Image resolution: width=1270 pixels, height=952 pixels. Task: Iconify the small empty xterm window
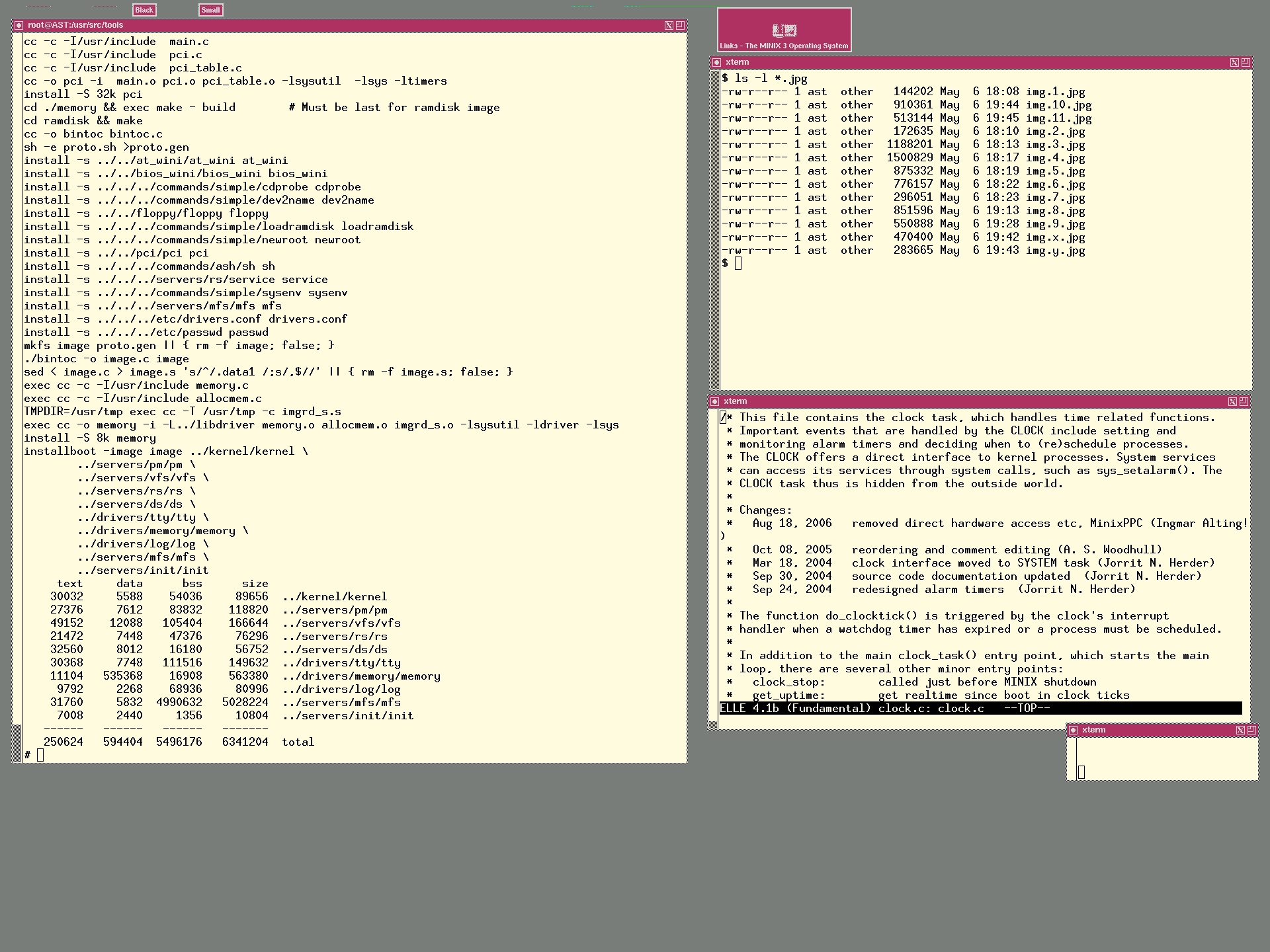click(1074, 730)
